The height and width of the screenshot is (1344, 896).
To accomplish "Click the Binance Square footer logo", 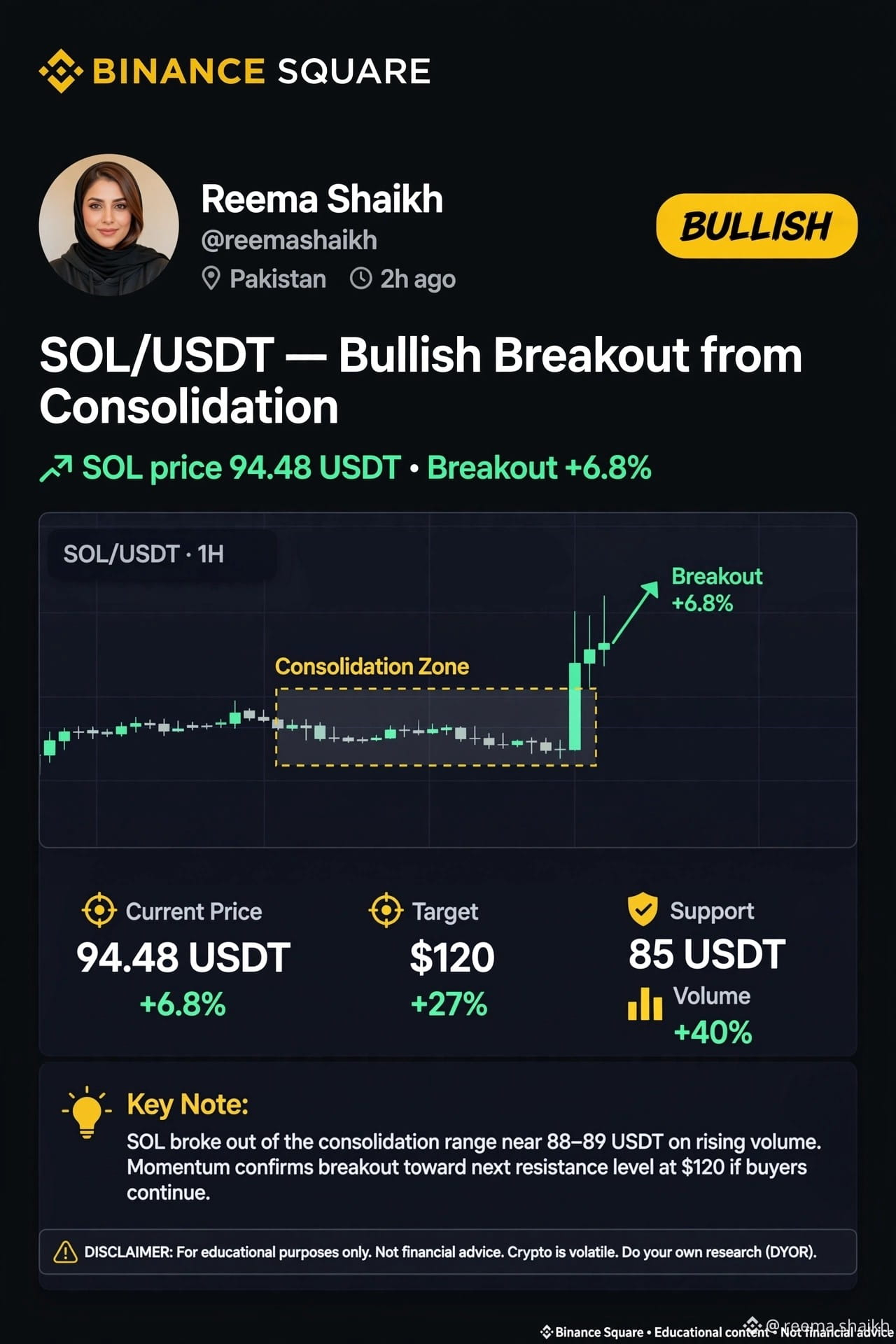I will coord(547,1332).
